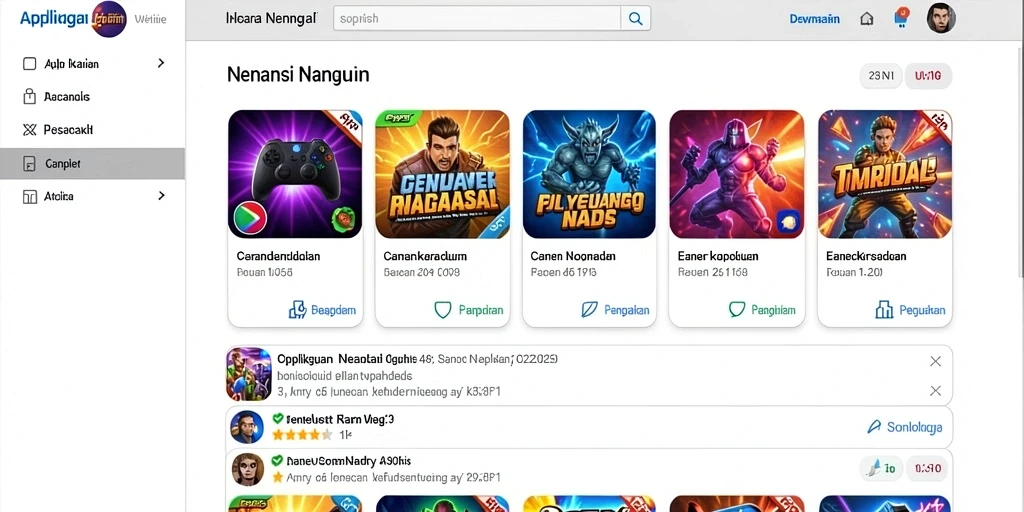Click the Aacanols lock icon
1024x512 pixels.
[29, 96]
